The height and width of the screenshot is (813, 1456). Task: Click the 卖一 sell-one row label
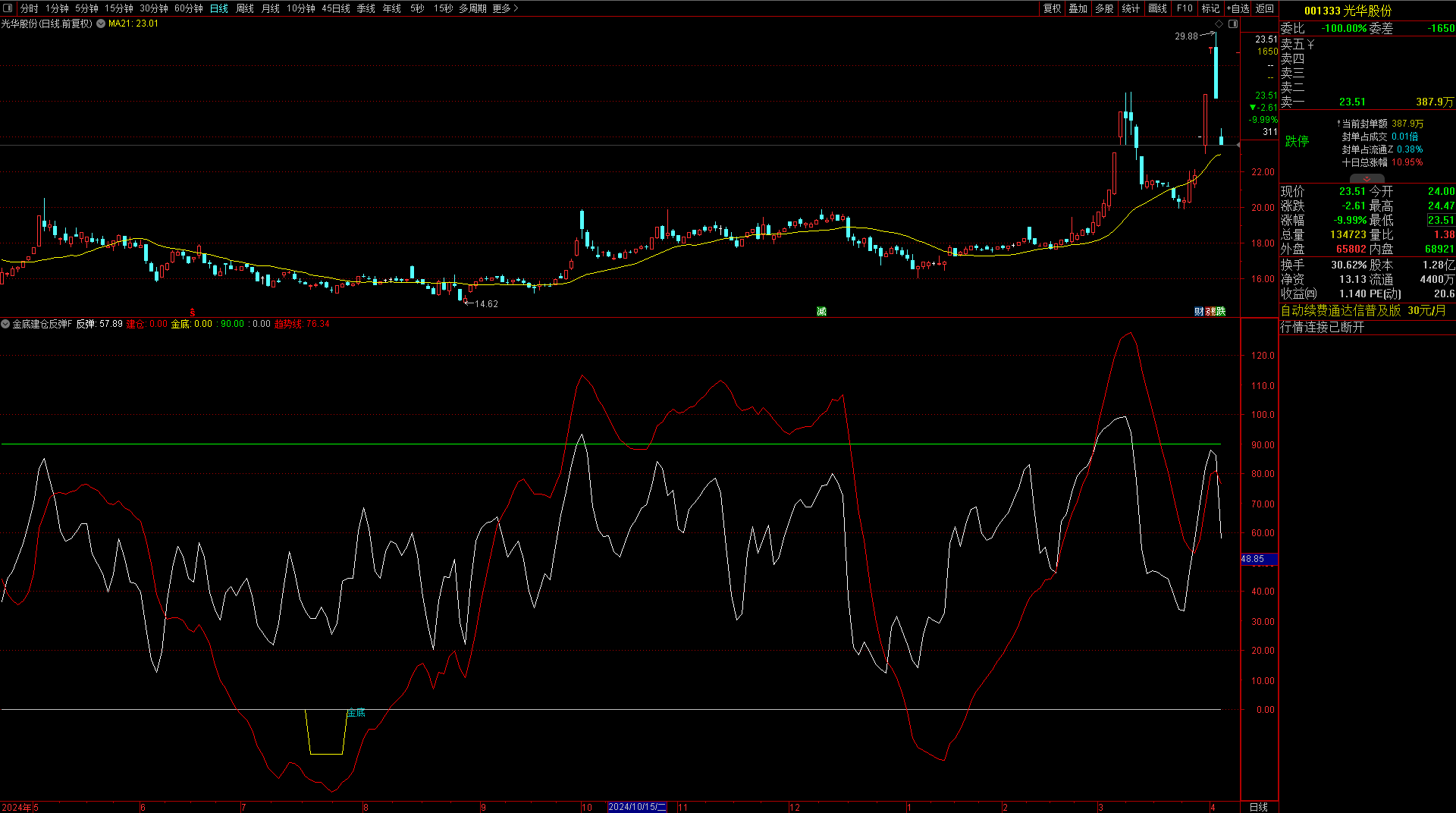1293,102
